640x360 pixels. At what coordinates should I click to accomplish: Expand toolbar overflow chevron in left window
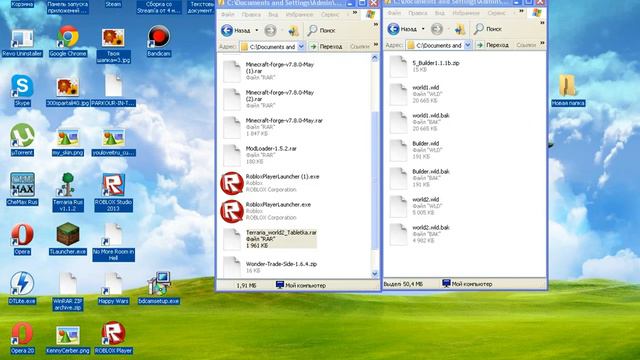point(376,25)
